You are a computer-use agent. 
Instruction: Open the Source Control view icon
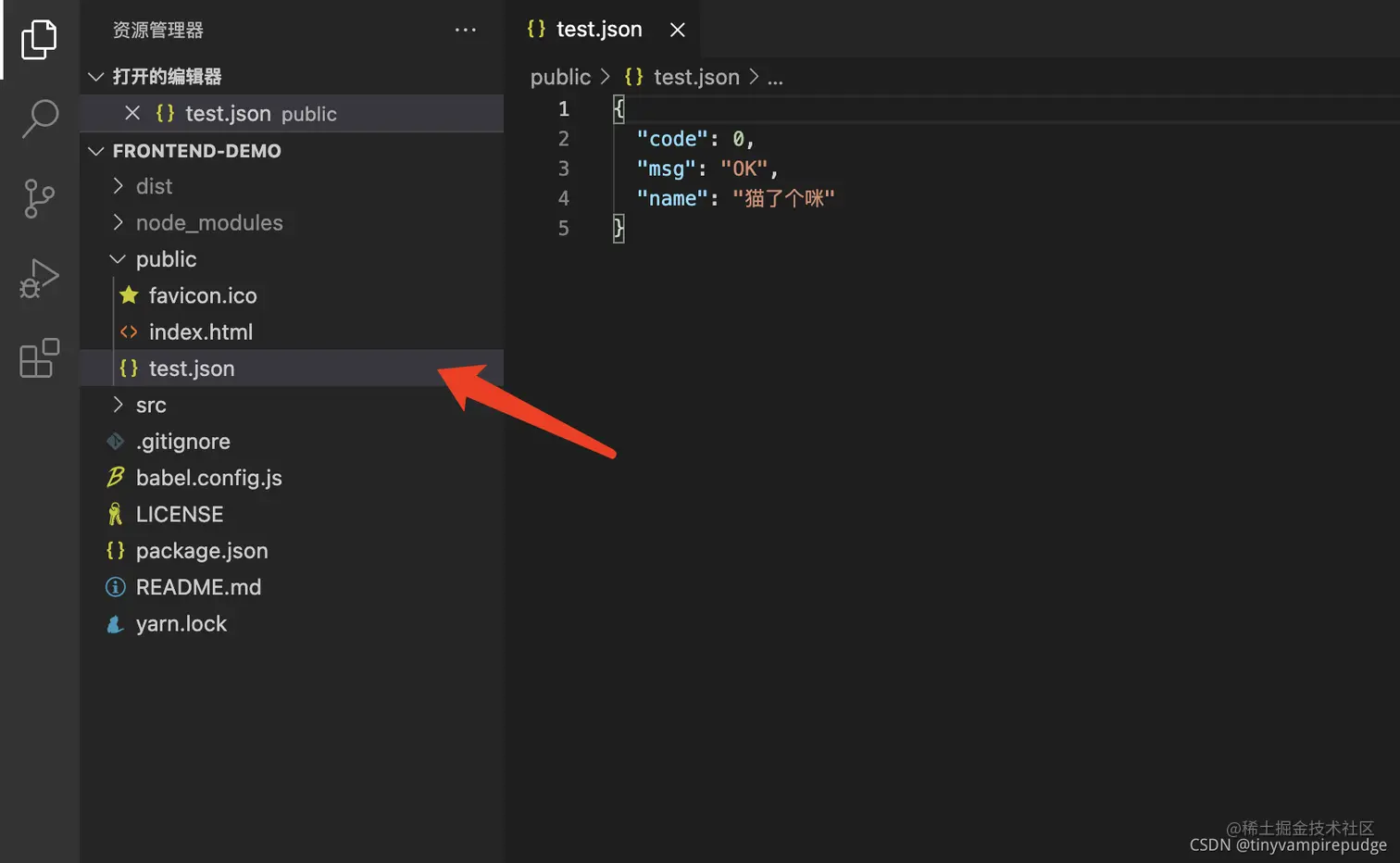(x=39, y=198)
